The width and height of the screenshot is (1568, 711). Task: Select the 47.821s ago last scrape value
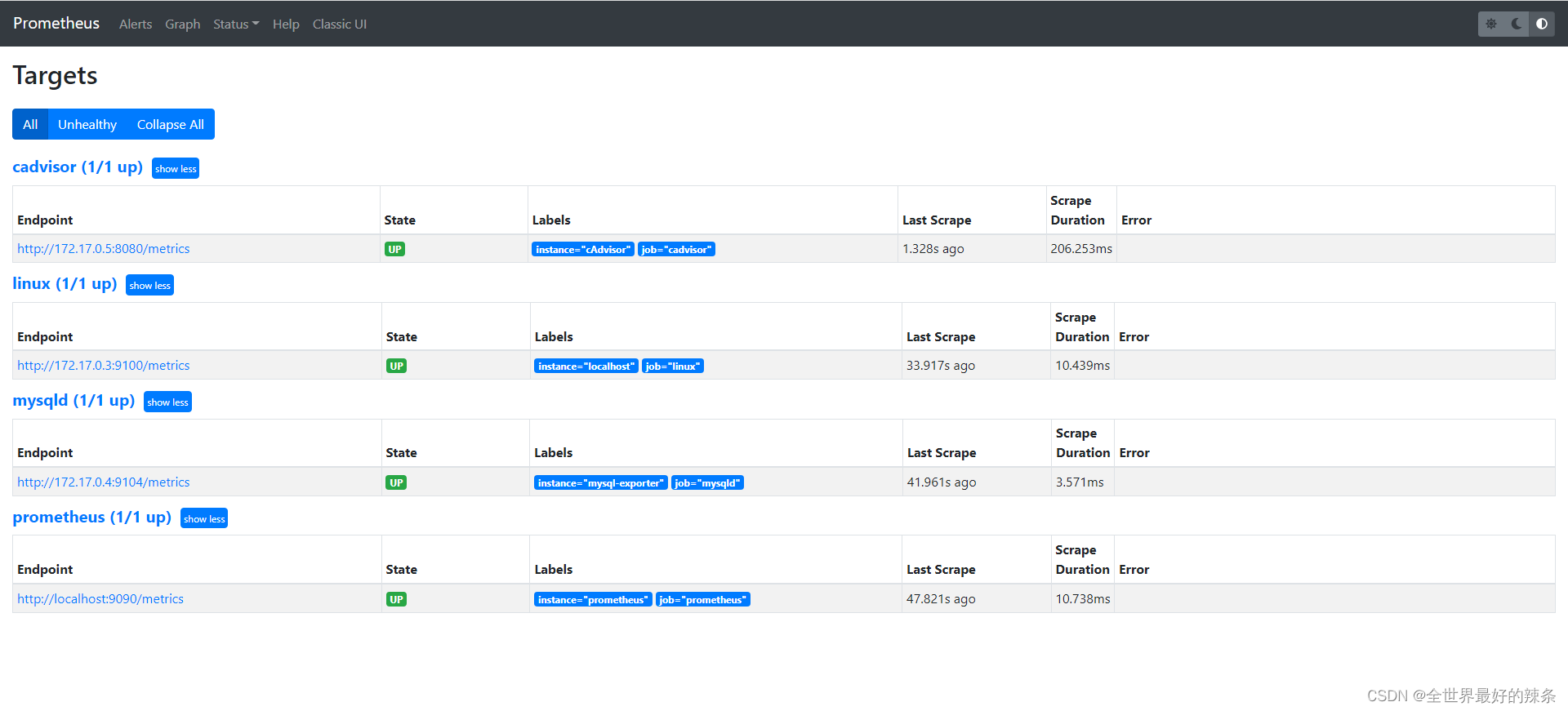[941, 599]
